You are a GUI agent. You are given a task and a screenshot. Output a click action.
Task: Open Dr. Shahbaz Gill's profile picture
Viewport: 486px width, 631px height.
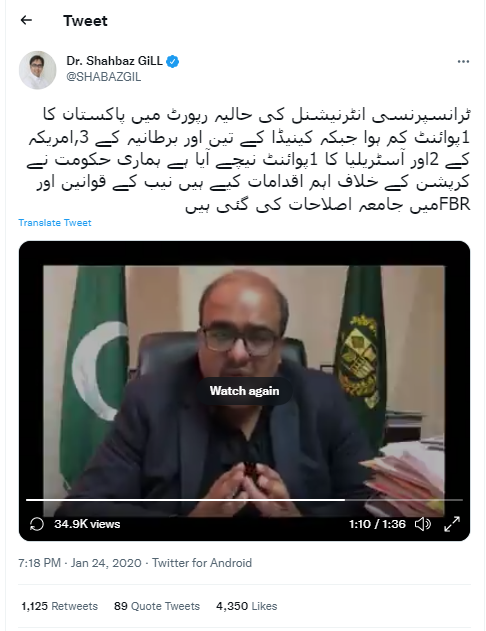click(37, 70)
